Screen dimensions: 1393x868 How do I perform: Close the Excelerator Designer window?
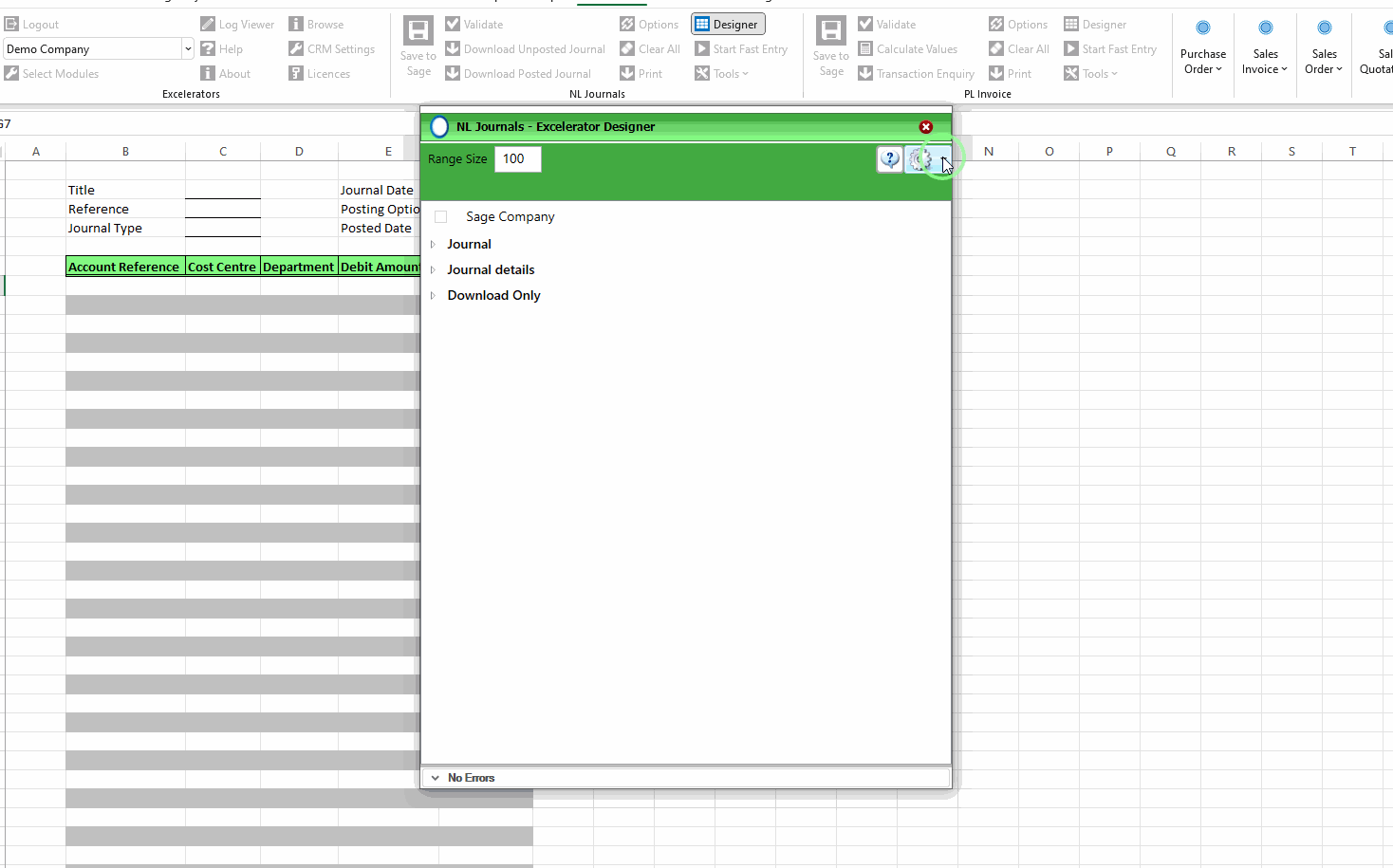click(x=926, y=127)
